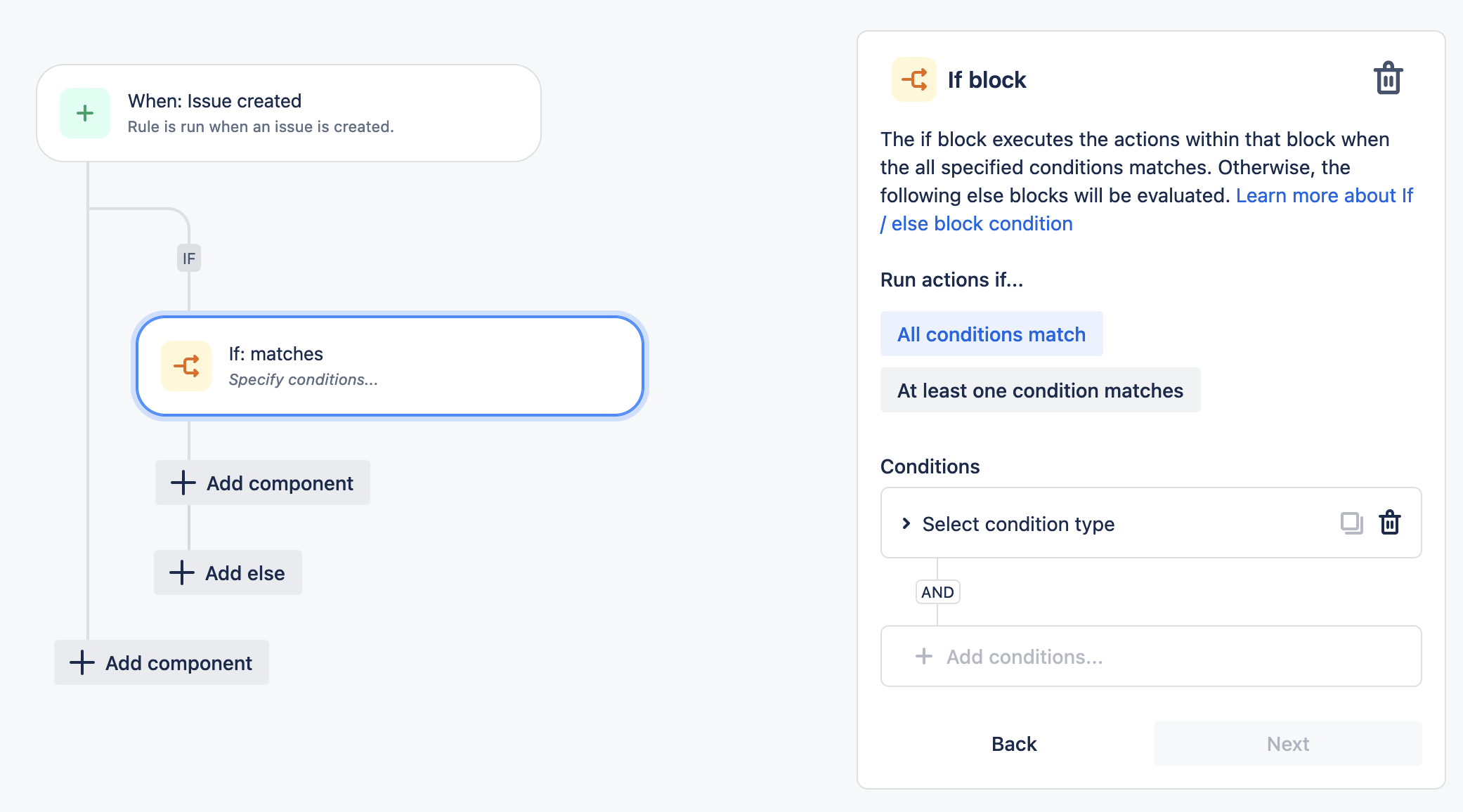Delete the If block using the trash icon

tap(1387, 78)
